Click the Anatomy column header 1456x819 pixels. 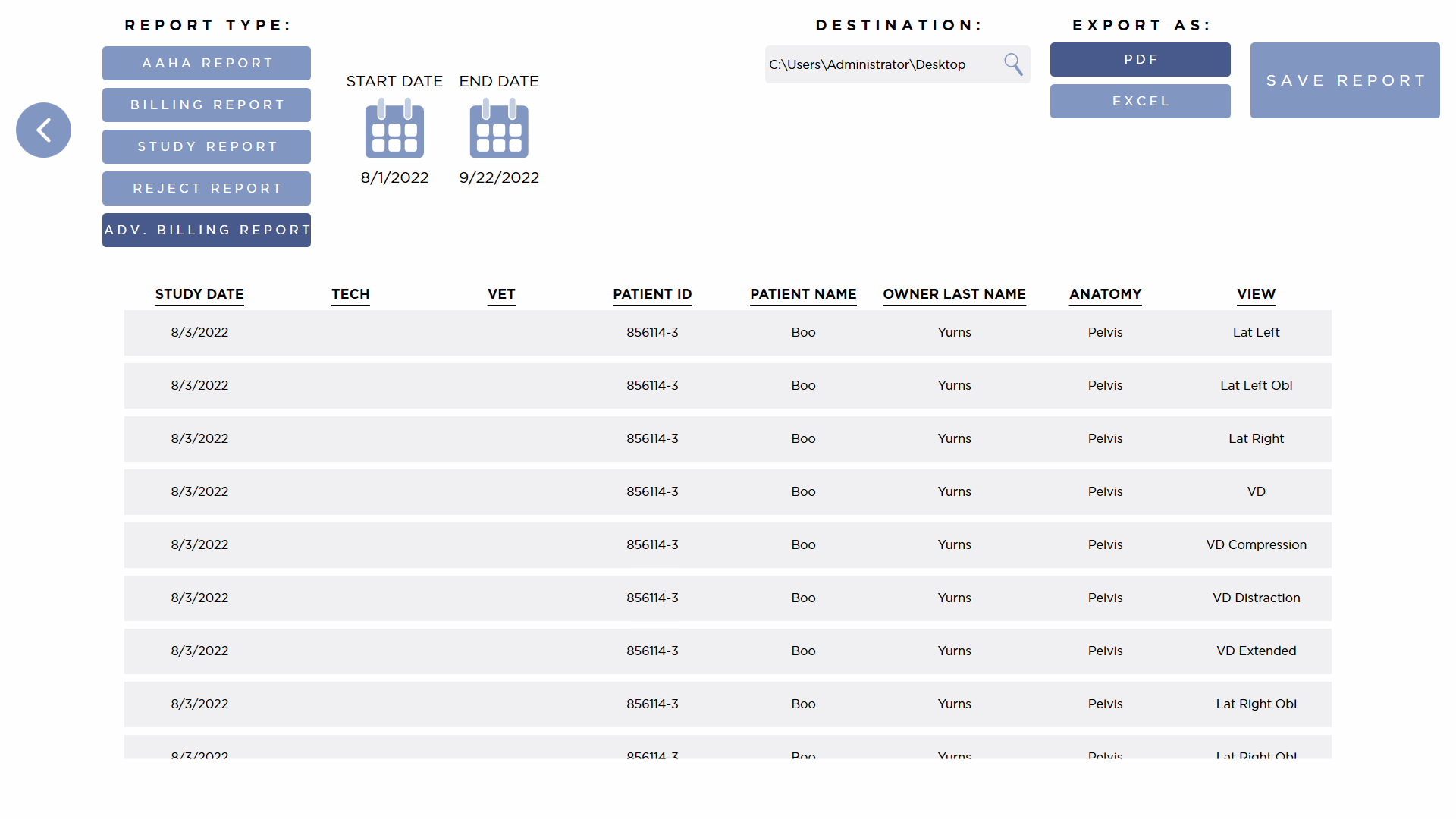1105,294
